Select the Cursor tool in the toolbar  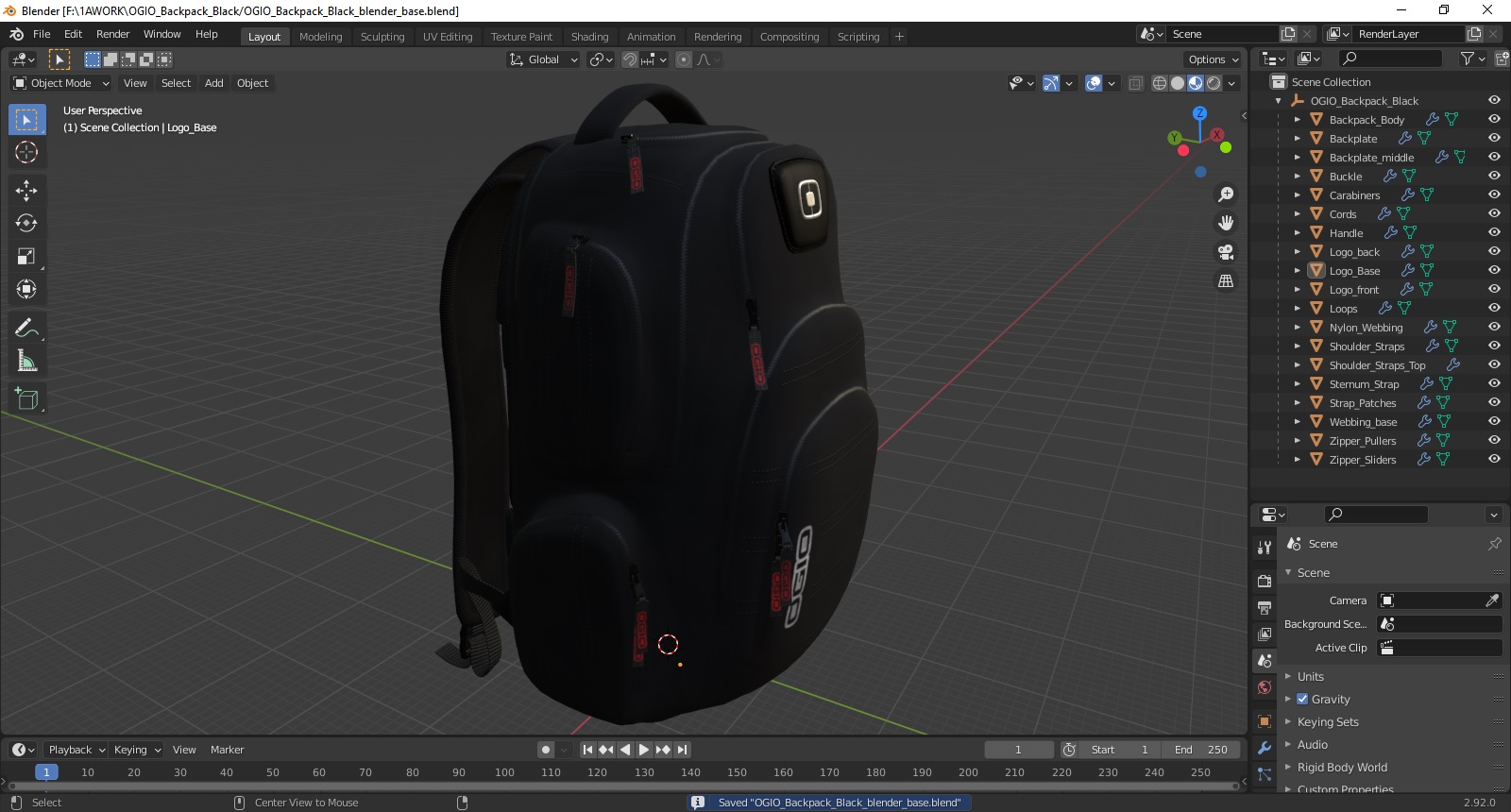coord(26,152)
